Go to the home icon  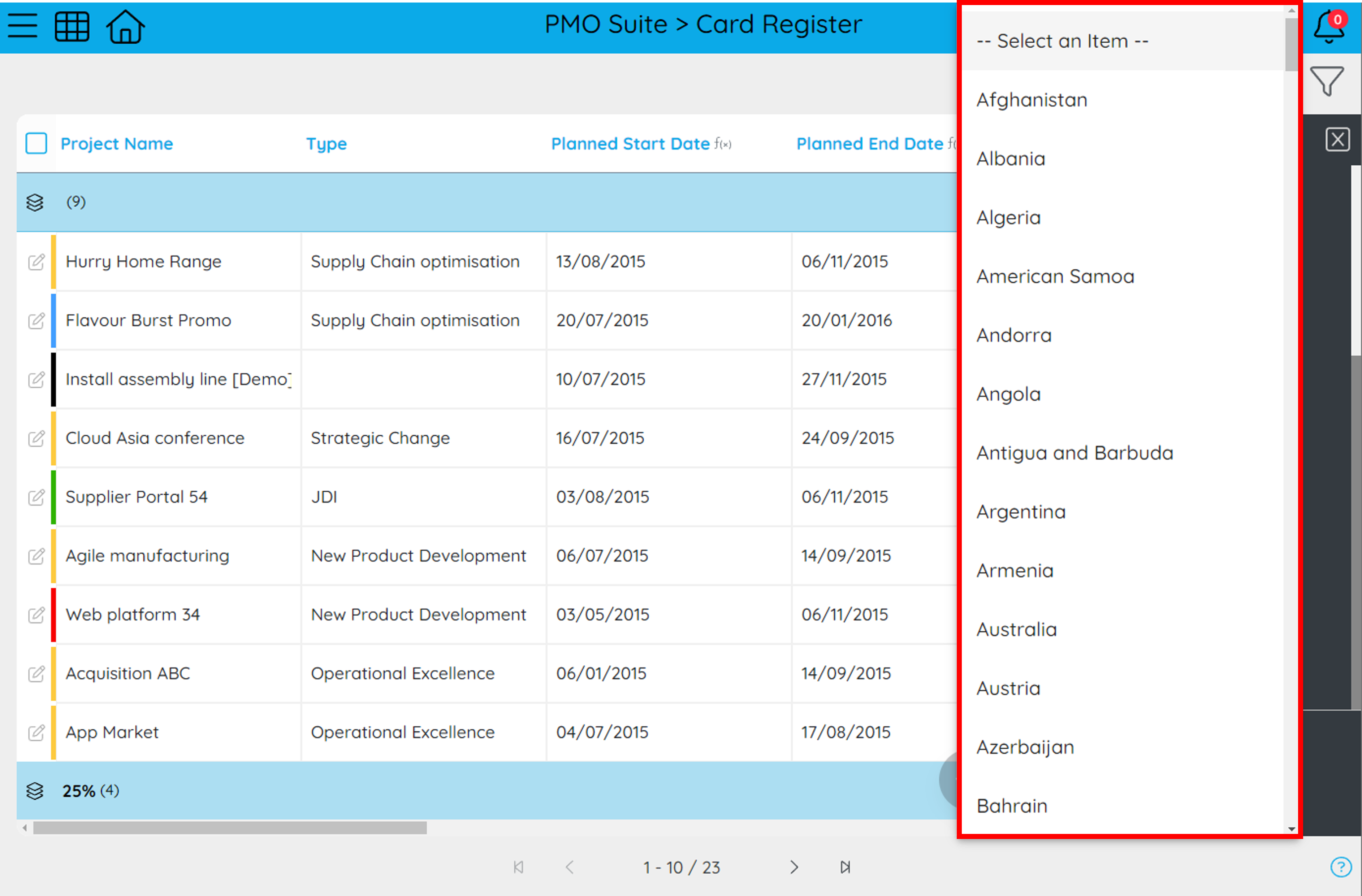click(x=125, y=26)
